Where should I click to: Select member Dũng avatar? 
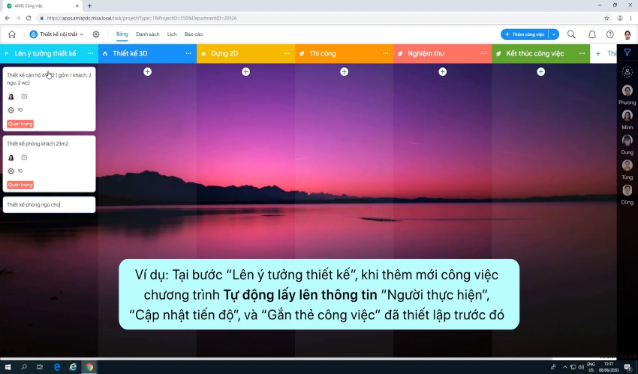coord(627,190)
